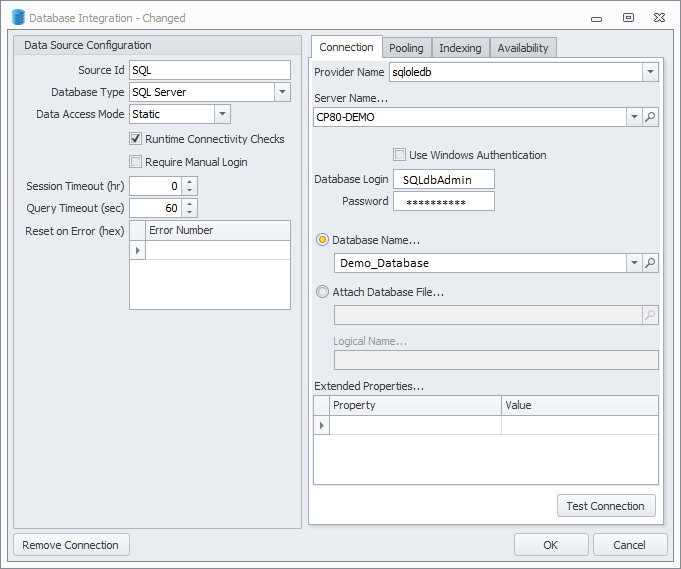Decrease Query Timeout with down arrow

coord(189,212)
